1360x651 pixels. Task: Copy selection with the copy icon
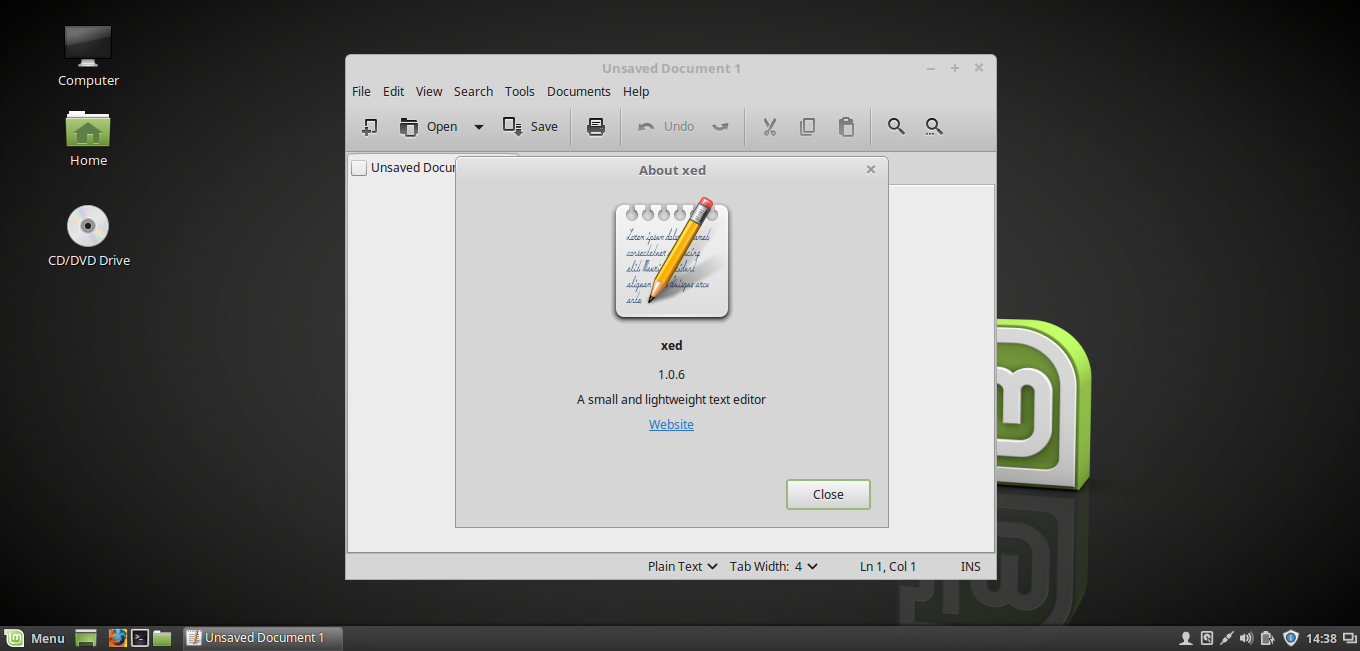[x=807, y=127]
